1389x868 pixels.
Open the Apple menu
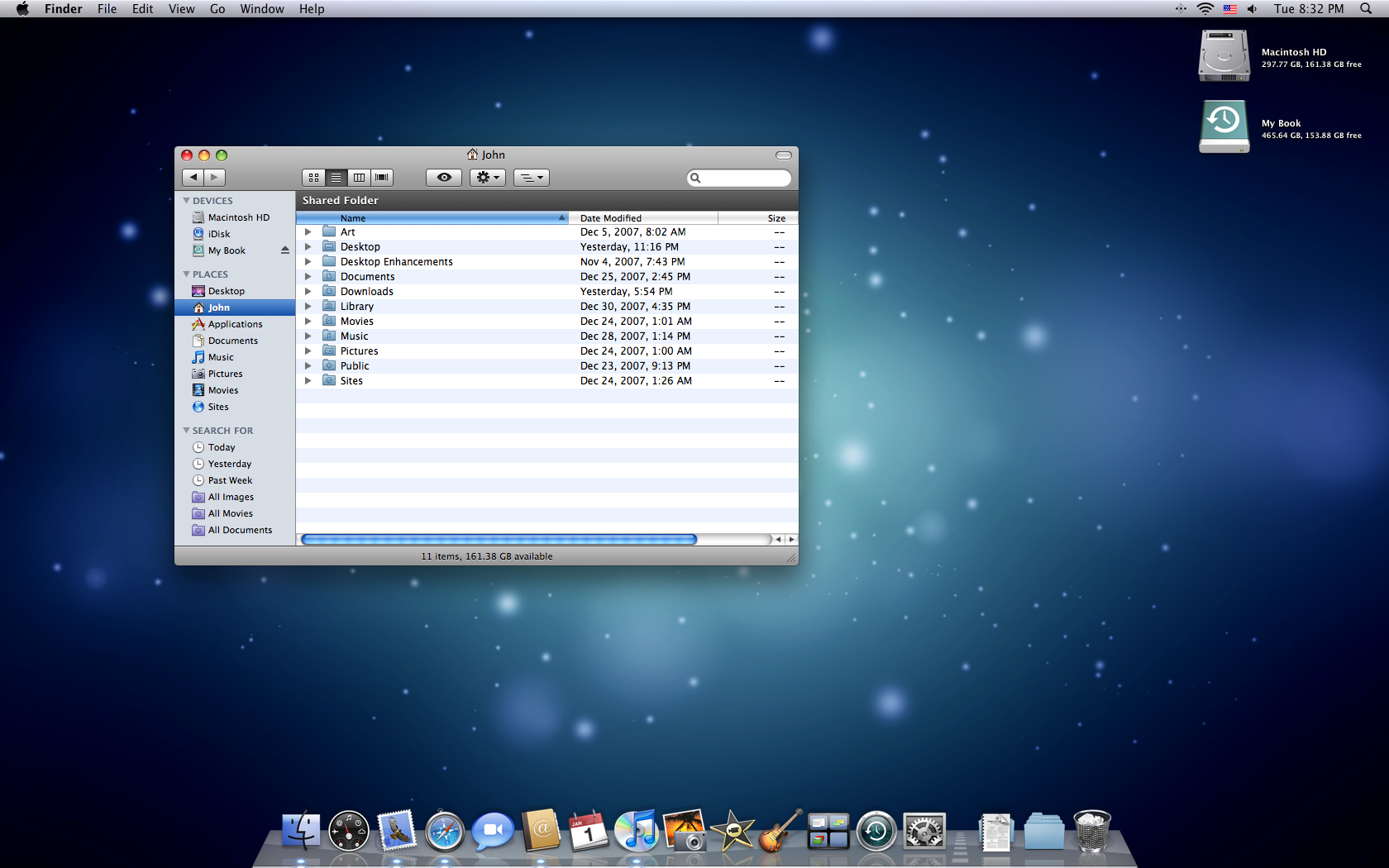22,9
